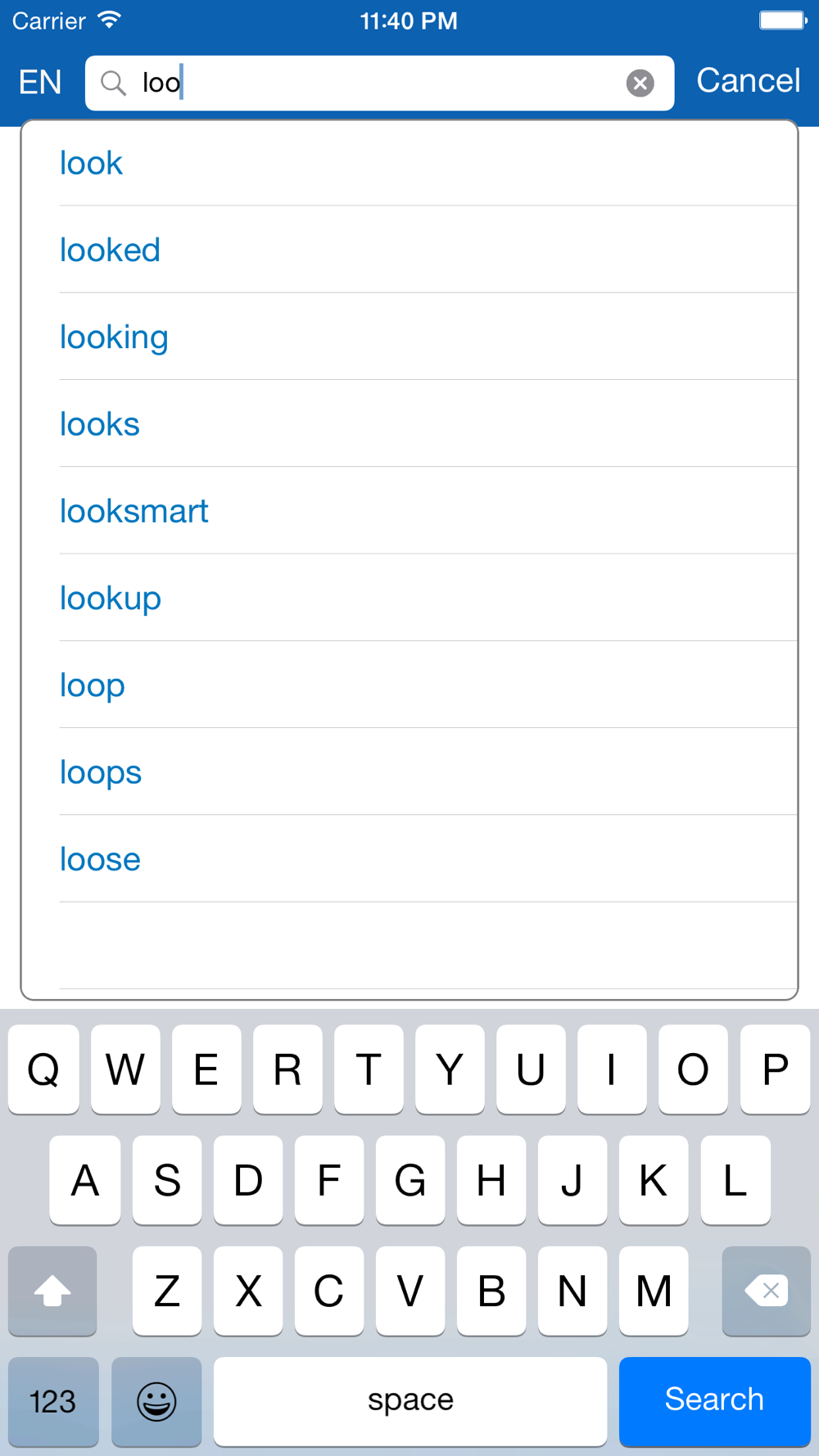Screen dimensions: 819x1456
Task: Change the EN language selector
Action: [x=40, y=83]
